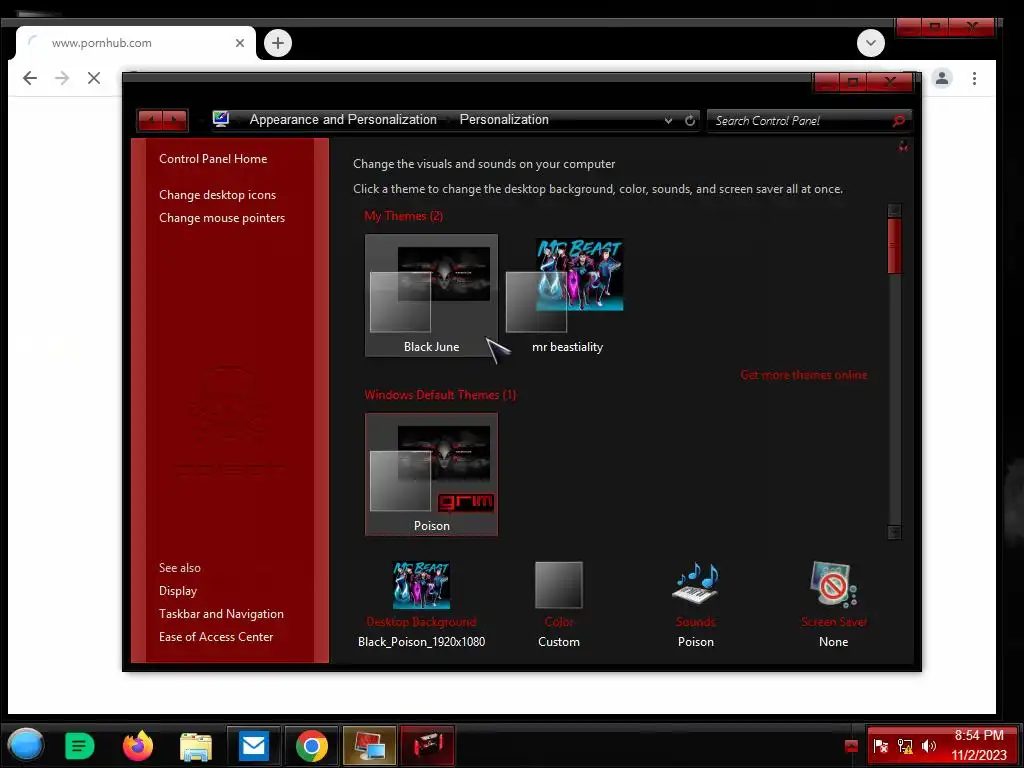Maximize the Personalization window
The width and height of the screenshot is (1024, 768).
pos(852,82)
